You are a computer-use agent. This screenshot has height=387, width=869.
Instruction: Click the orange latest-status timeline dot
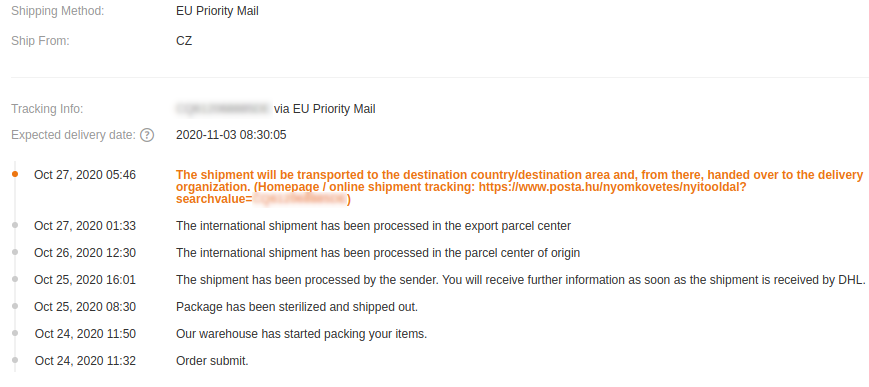click(15, 174)
